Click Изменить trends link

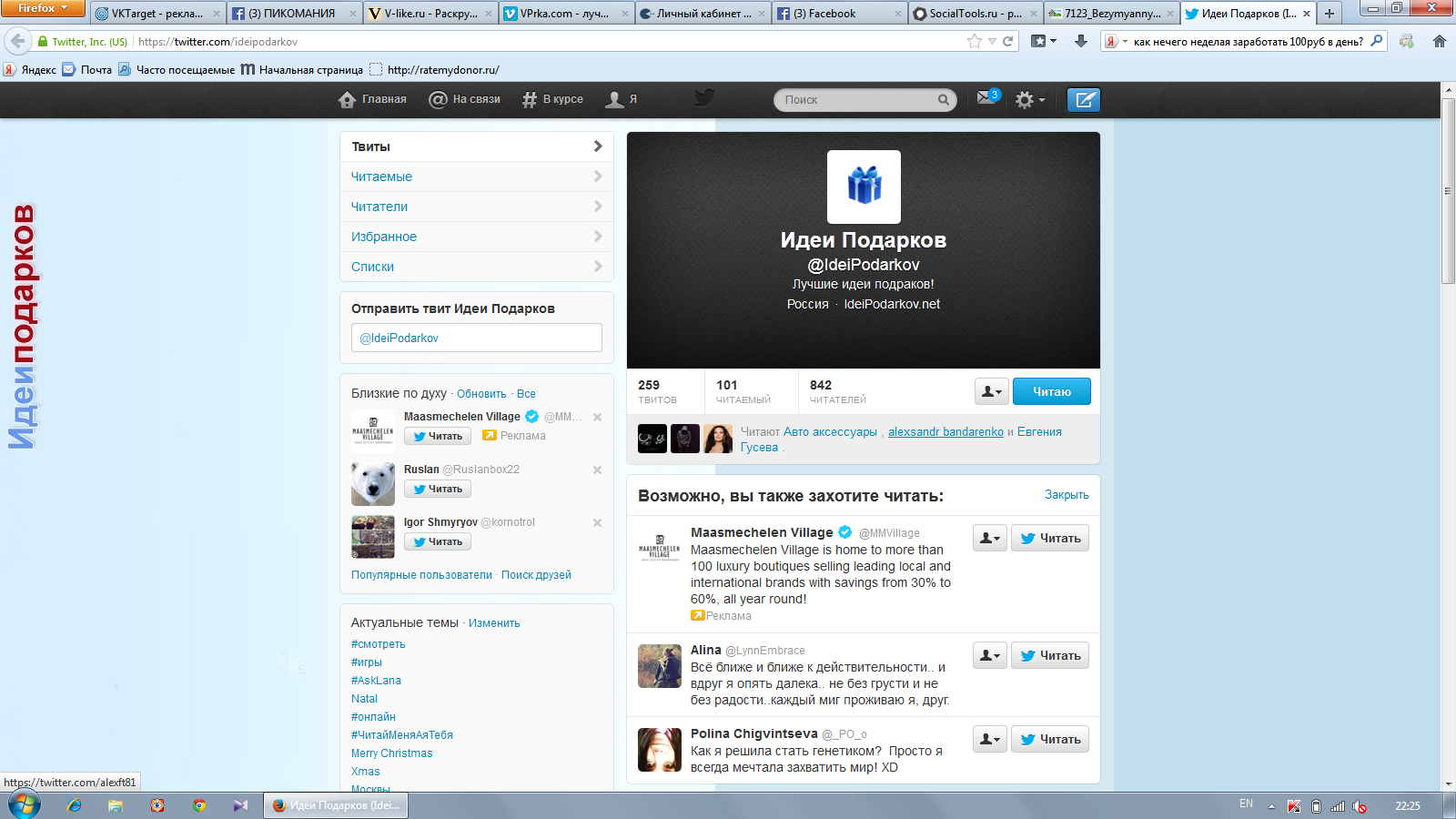(494, 623)
